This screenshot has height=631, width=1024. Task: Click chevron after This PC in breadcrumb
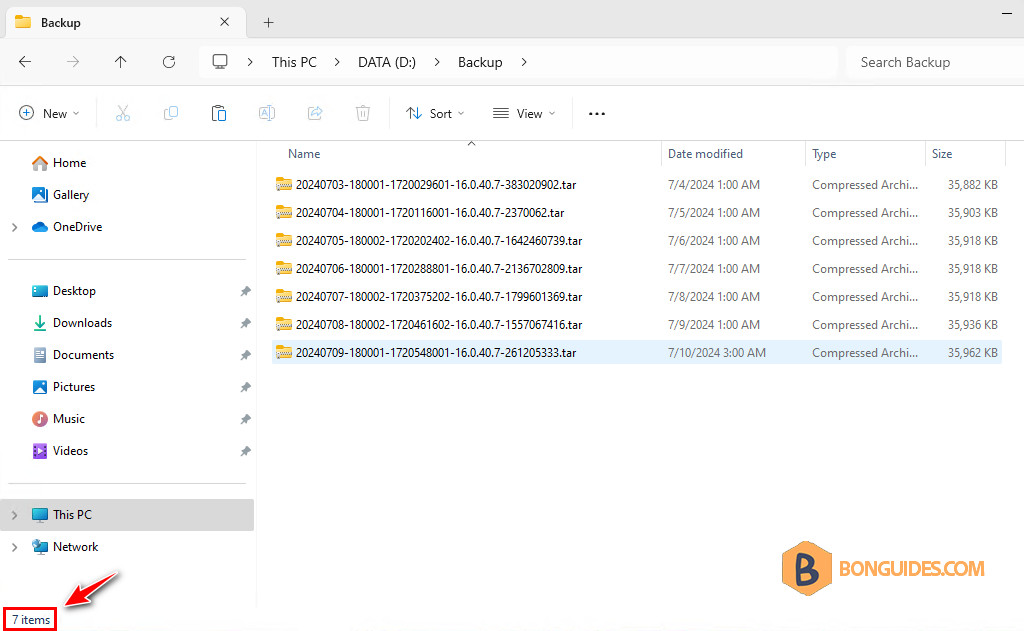pos(337,62)
